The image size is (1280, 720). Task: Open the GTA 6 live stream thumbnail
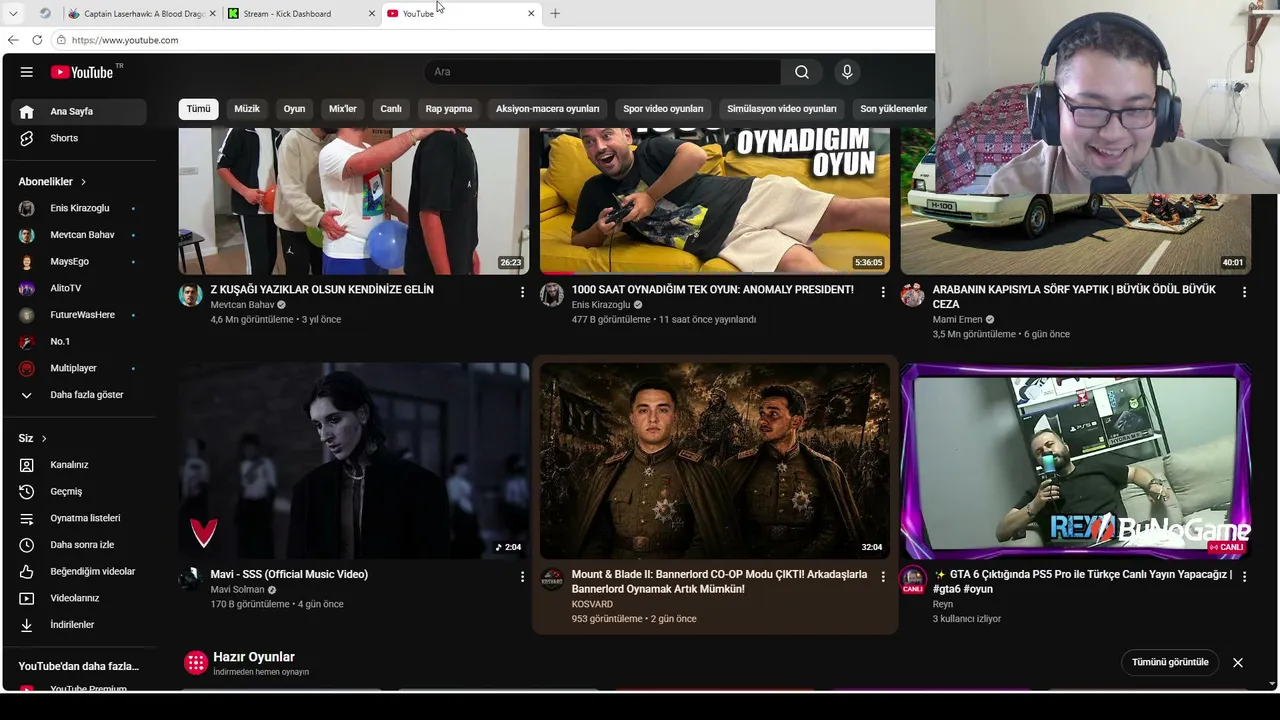(x=1076, y=460)
